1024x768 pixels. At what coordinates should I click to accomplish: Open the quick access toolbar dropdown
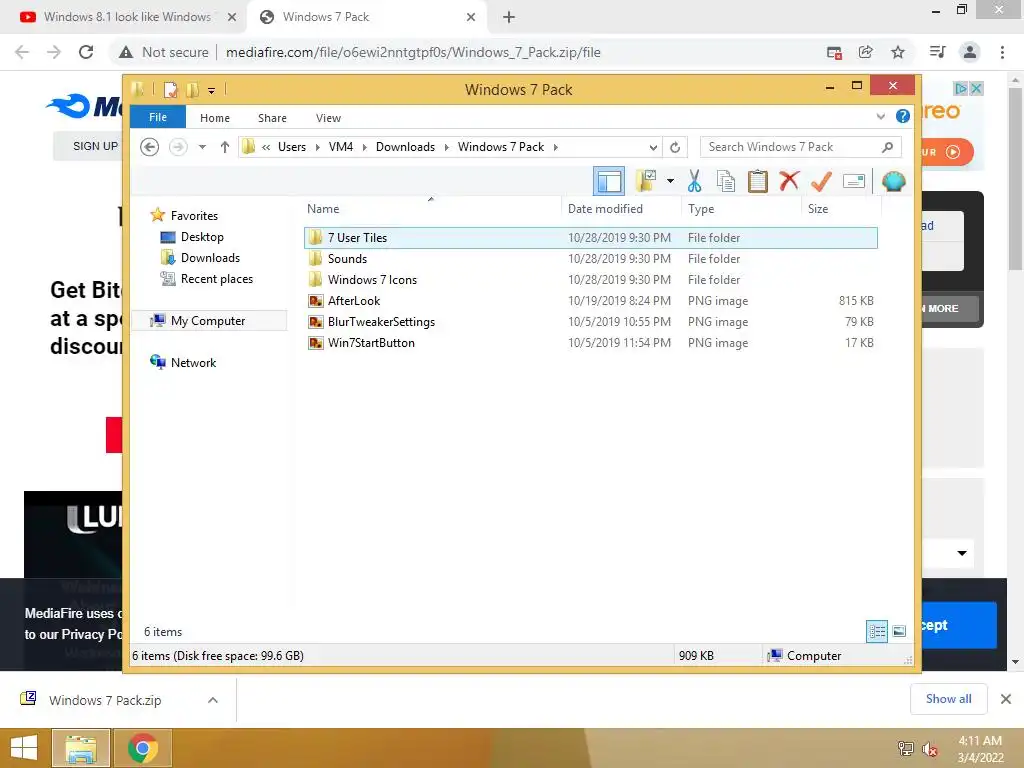click(x=212, y=90)
